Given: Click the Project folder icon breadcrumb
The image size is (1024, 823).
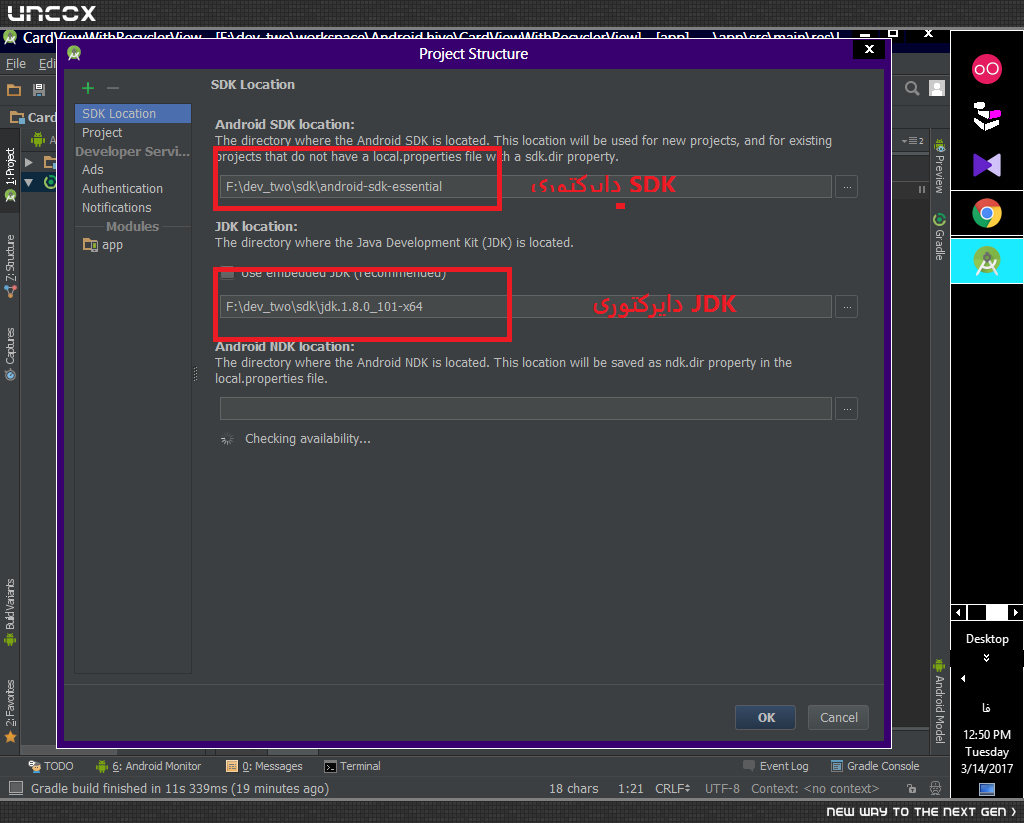Looking at the screenshot, I should click(17, 118).
